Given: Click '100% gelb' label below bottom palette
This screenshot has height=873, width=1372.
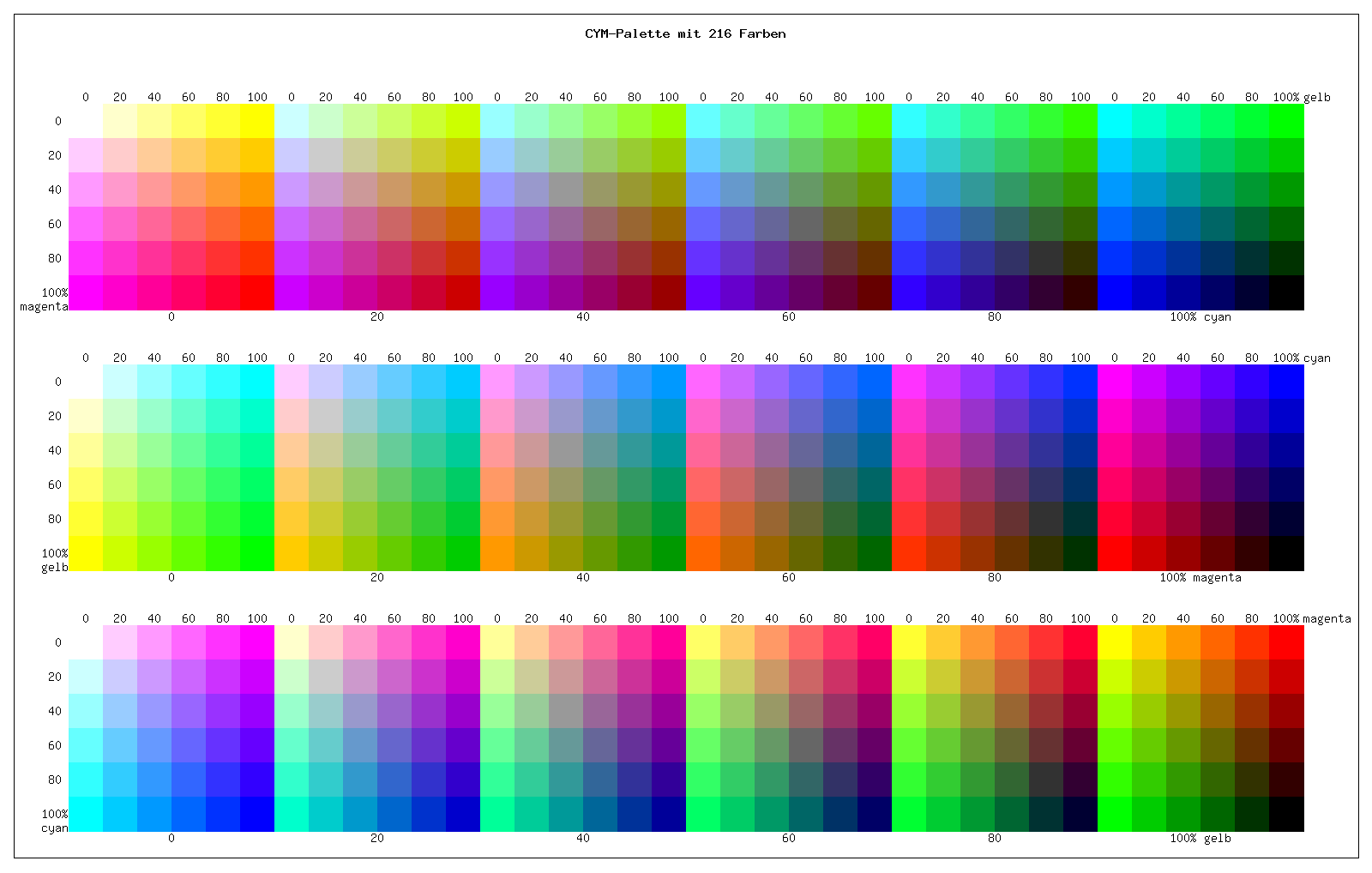Looking at the screenshot, I should click(1200, 839).
